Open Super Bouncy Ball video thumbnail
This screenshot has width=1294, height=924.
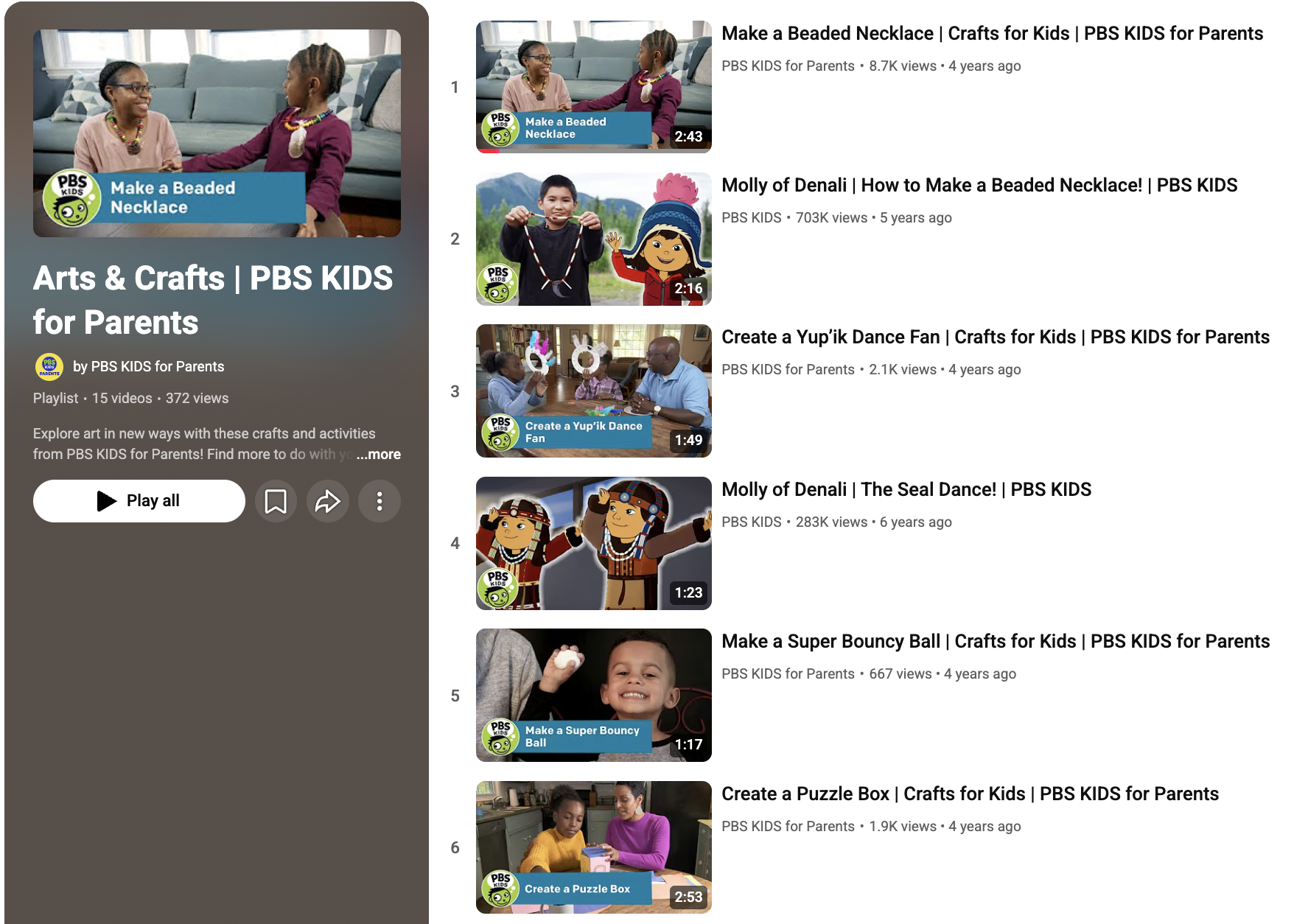593,695
